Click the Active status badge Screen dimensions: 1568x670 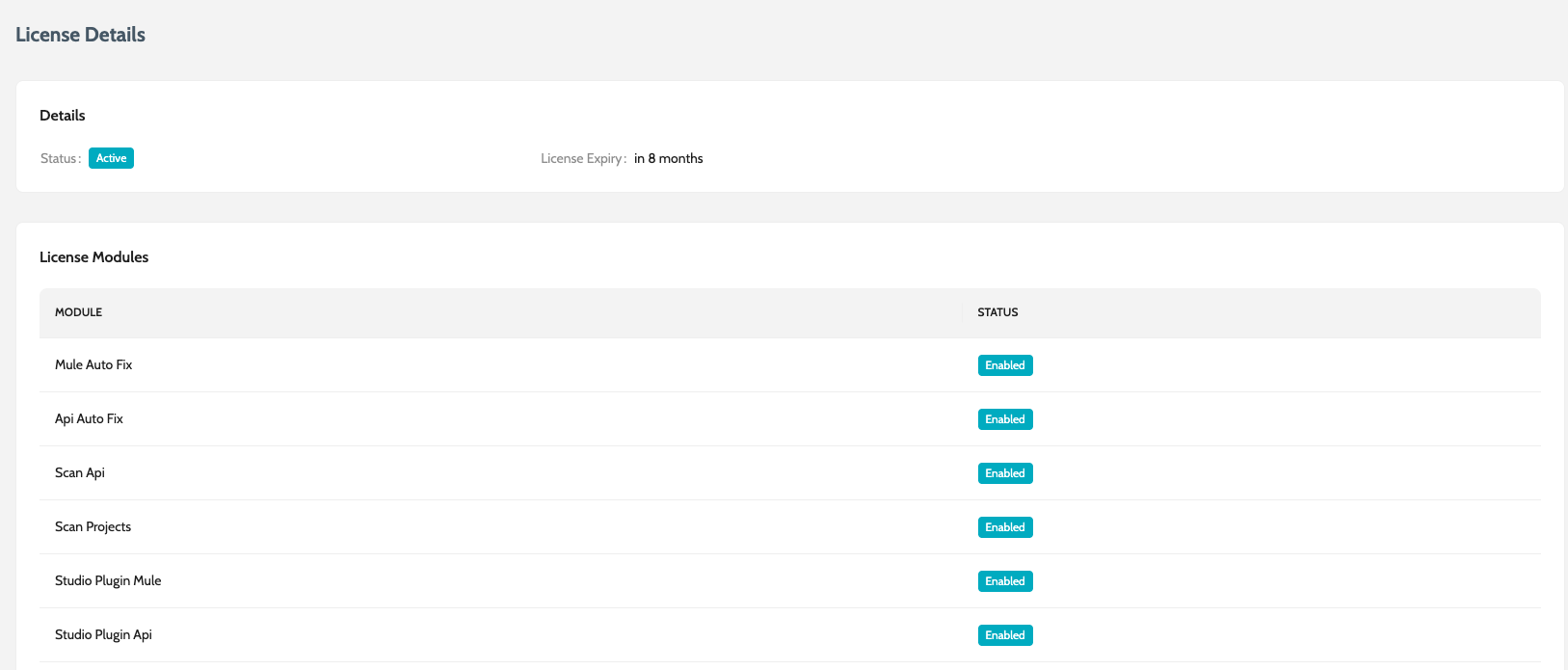[111, 158]
